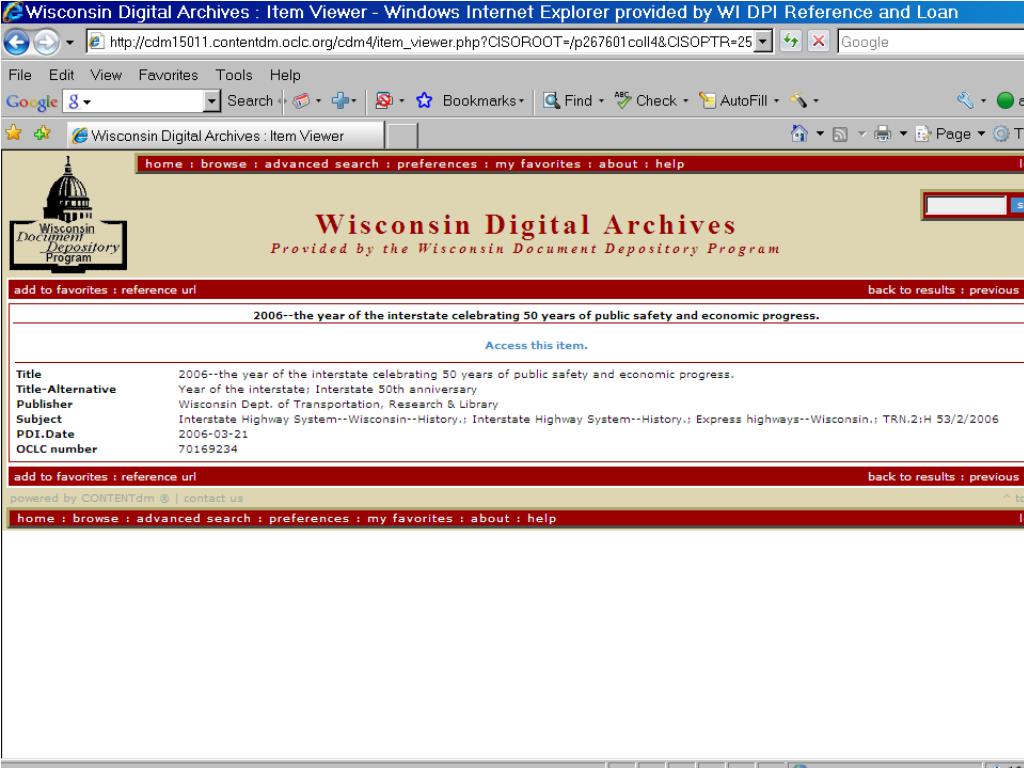Open the Page menu button
Screen dimensions: 1024x768
950,134
